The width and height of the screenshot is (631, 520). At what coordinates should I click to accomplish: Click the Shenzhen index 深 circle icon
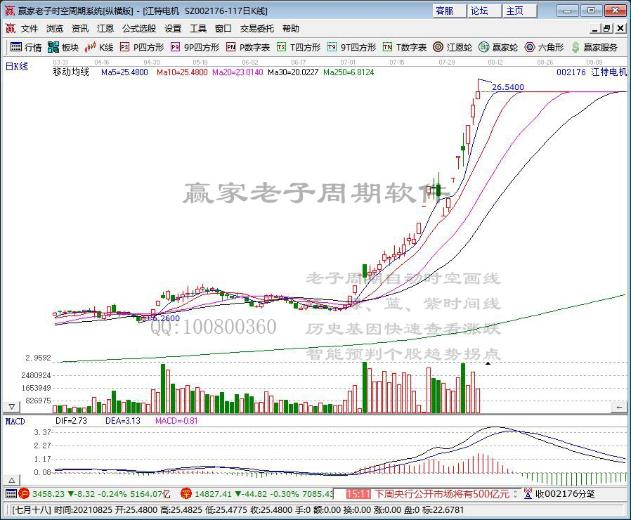pyautogui.click(x=186, y=493)
